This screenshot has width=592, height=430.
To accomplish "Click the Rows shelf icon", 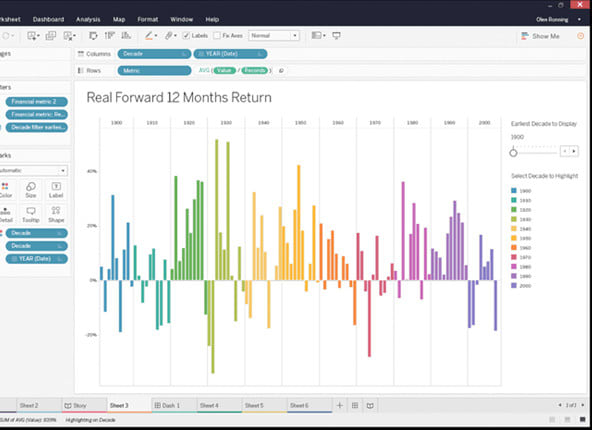I will (x=80, y=71).
